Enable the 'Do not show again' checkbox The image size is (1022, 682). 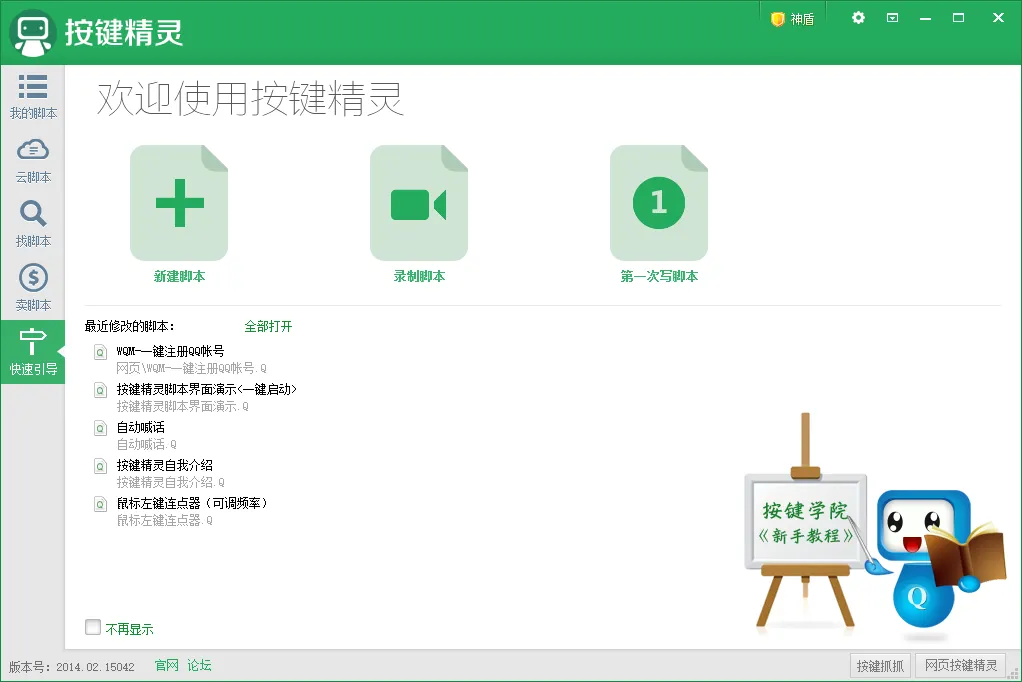tap(93, 628)
